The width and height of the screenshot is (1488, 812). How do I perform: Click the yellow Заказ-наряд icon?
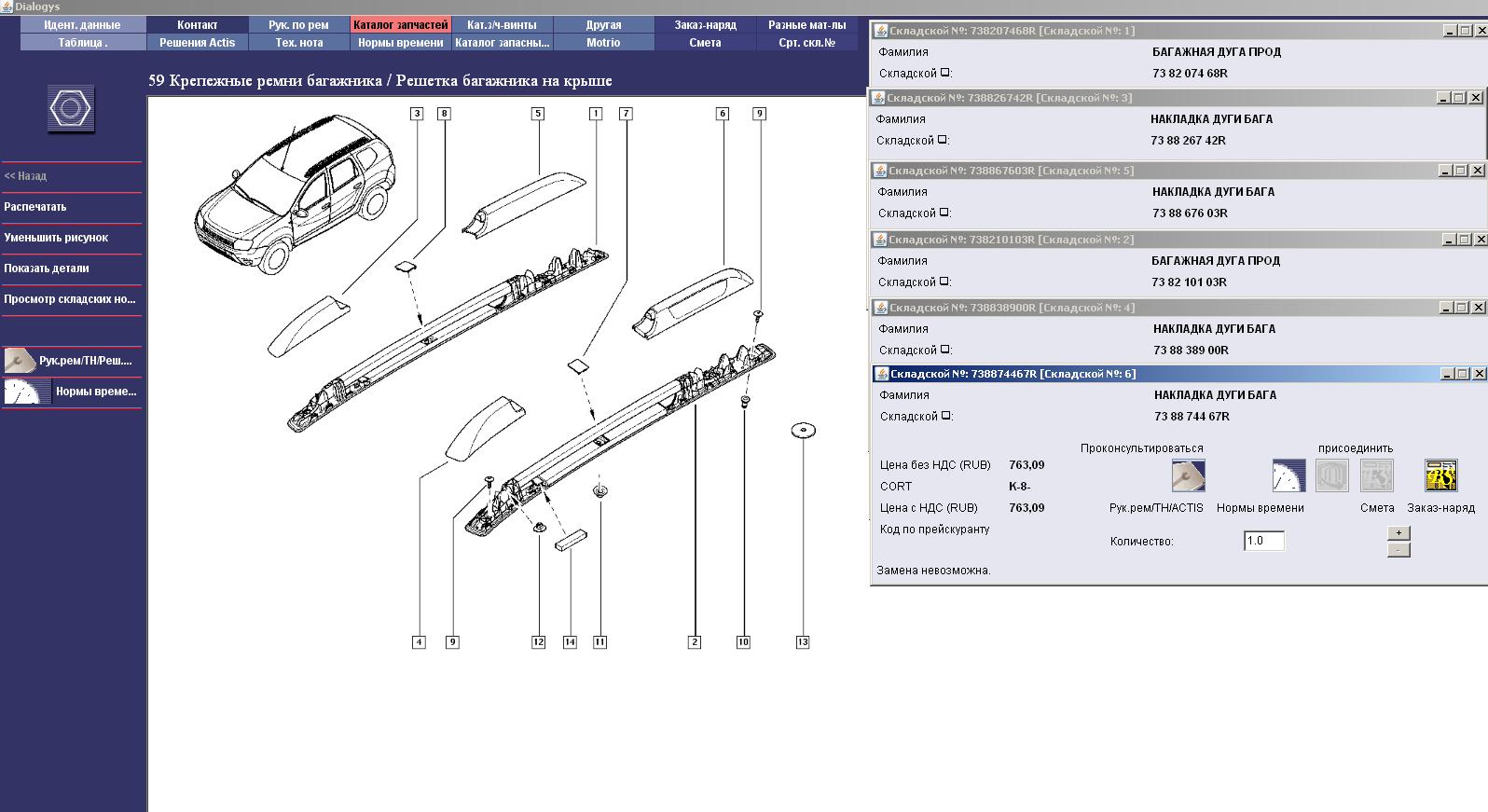pos(1440,475)
